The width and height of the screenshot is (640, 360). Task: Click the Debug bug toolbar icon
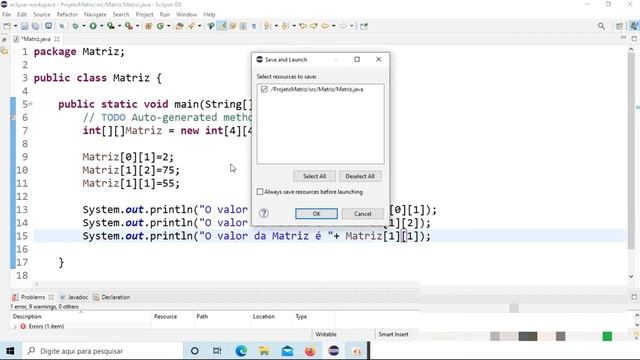point(76,26)
